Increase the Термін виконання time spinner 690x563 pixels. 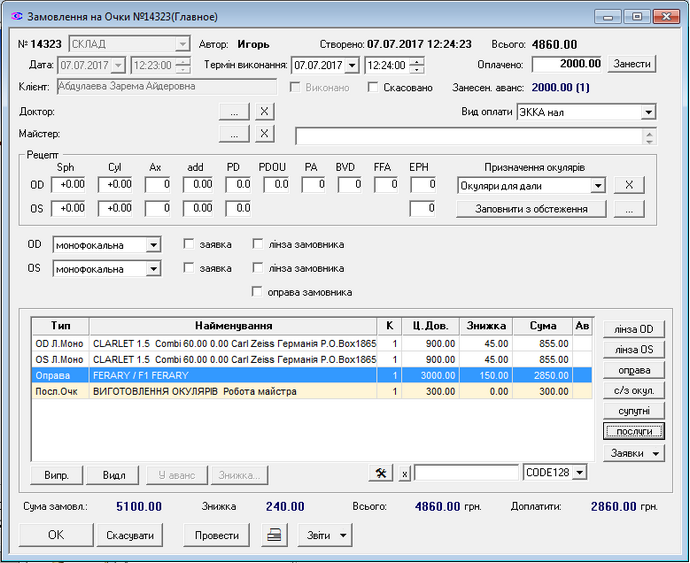pos(417,60)
